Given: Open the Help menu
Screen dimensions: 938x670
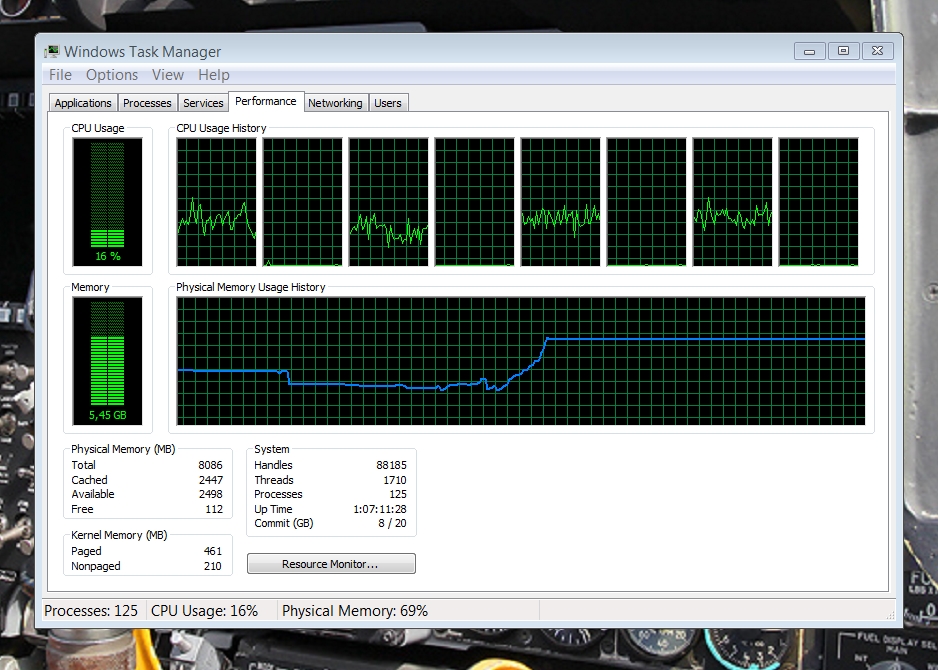Looking at the screenshot, I should point(214,75).
